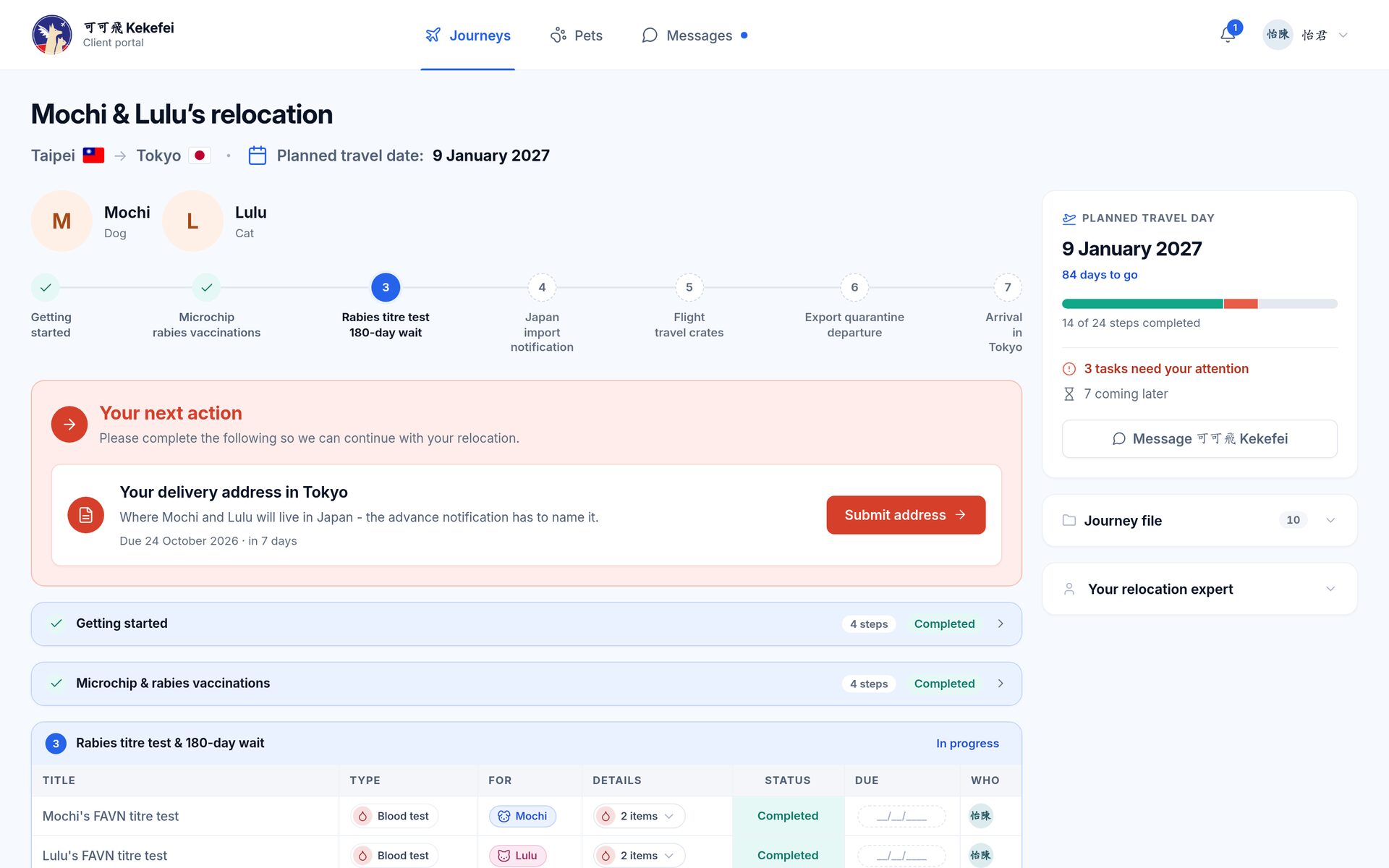Open the user account dropdown chevron
The width and height of the screenshot is (1389, 868).
point(1343,35)
